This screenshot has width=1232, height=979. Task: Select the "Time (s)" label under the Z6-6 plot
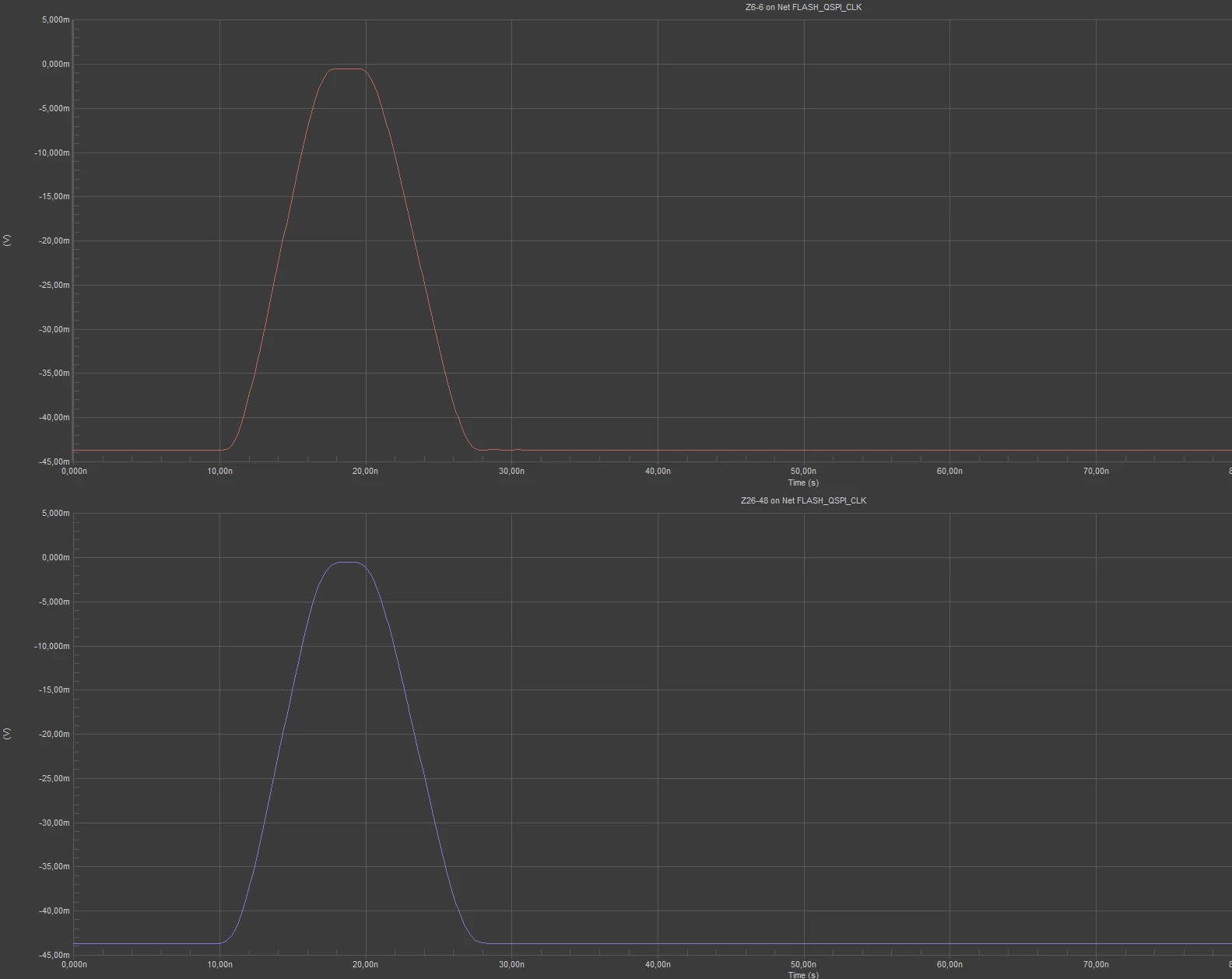click(x=803, y=482)
